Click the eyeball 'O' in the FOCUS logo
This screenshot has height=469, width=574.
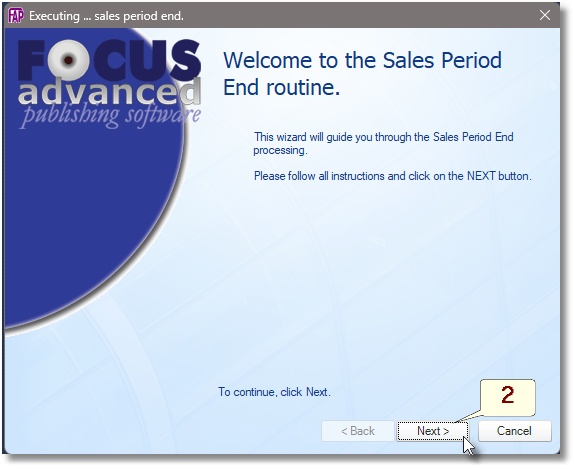(x=68, y=60)
